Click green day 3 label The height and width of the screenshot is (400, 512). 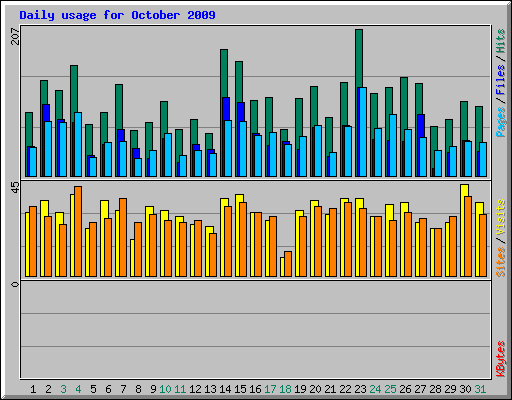click(x=63, y=389)
